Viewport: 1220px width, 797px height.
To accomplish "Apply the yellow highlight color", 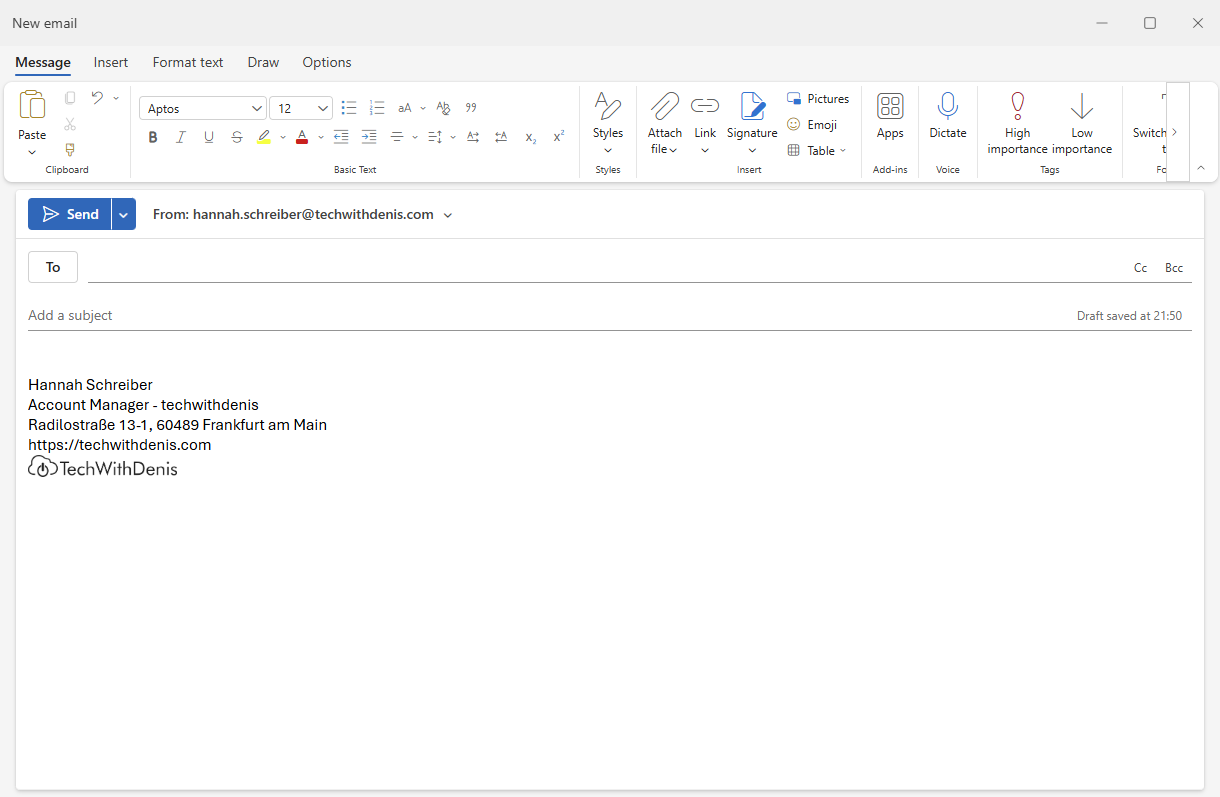I will (264, 137).
